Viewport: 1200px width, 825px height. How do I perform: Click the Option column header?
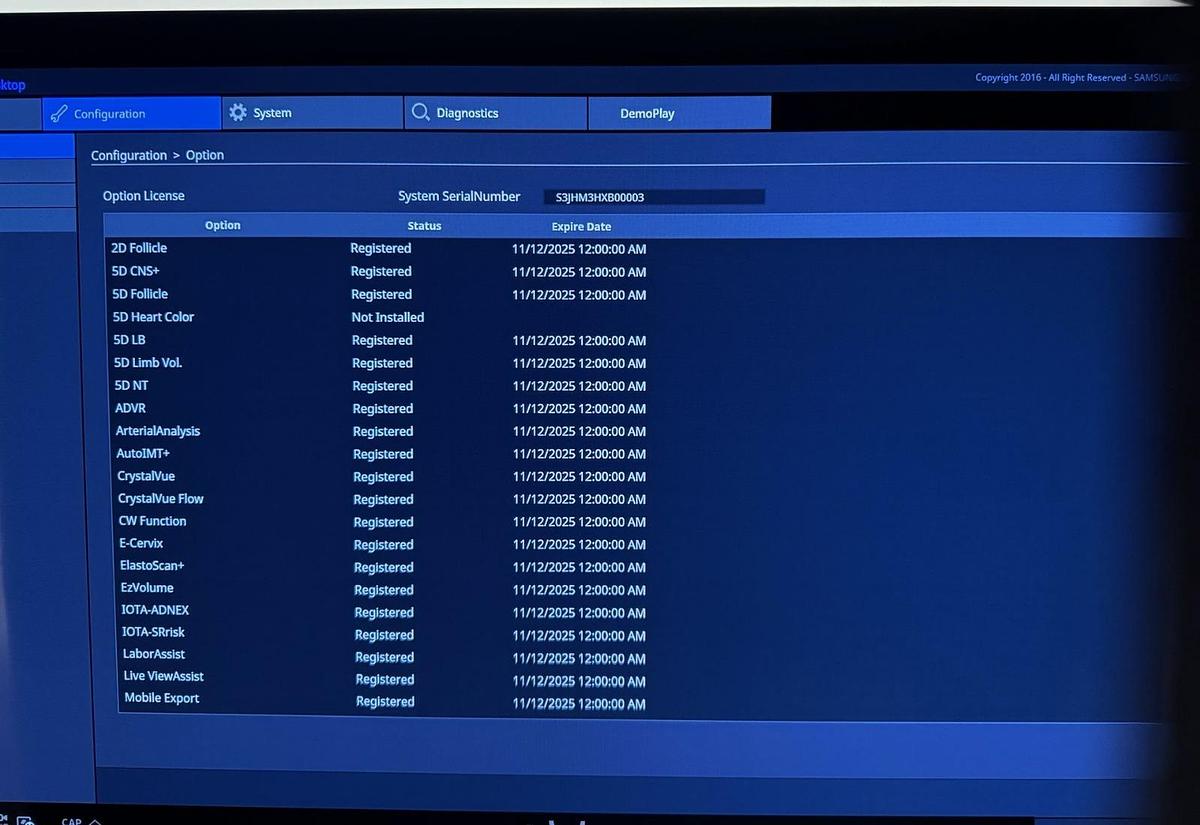222,226
